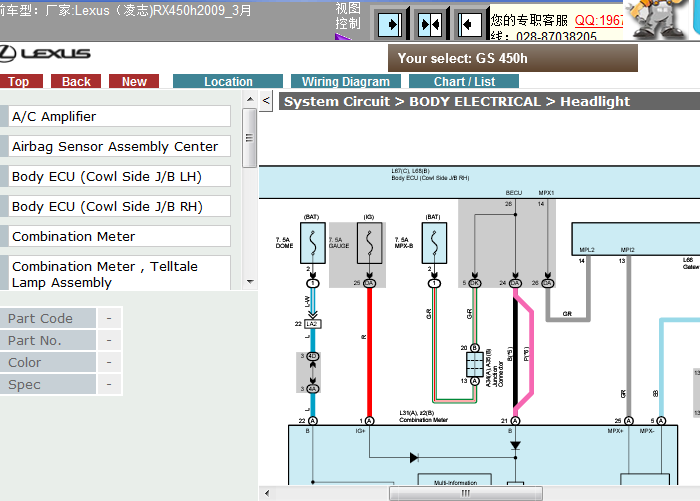Click the Part No. label
Viewport: 700px width, 501px height.
tap(48, 340)
